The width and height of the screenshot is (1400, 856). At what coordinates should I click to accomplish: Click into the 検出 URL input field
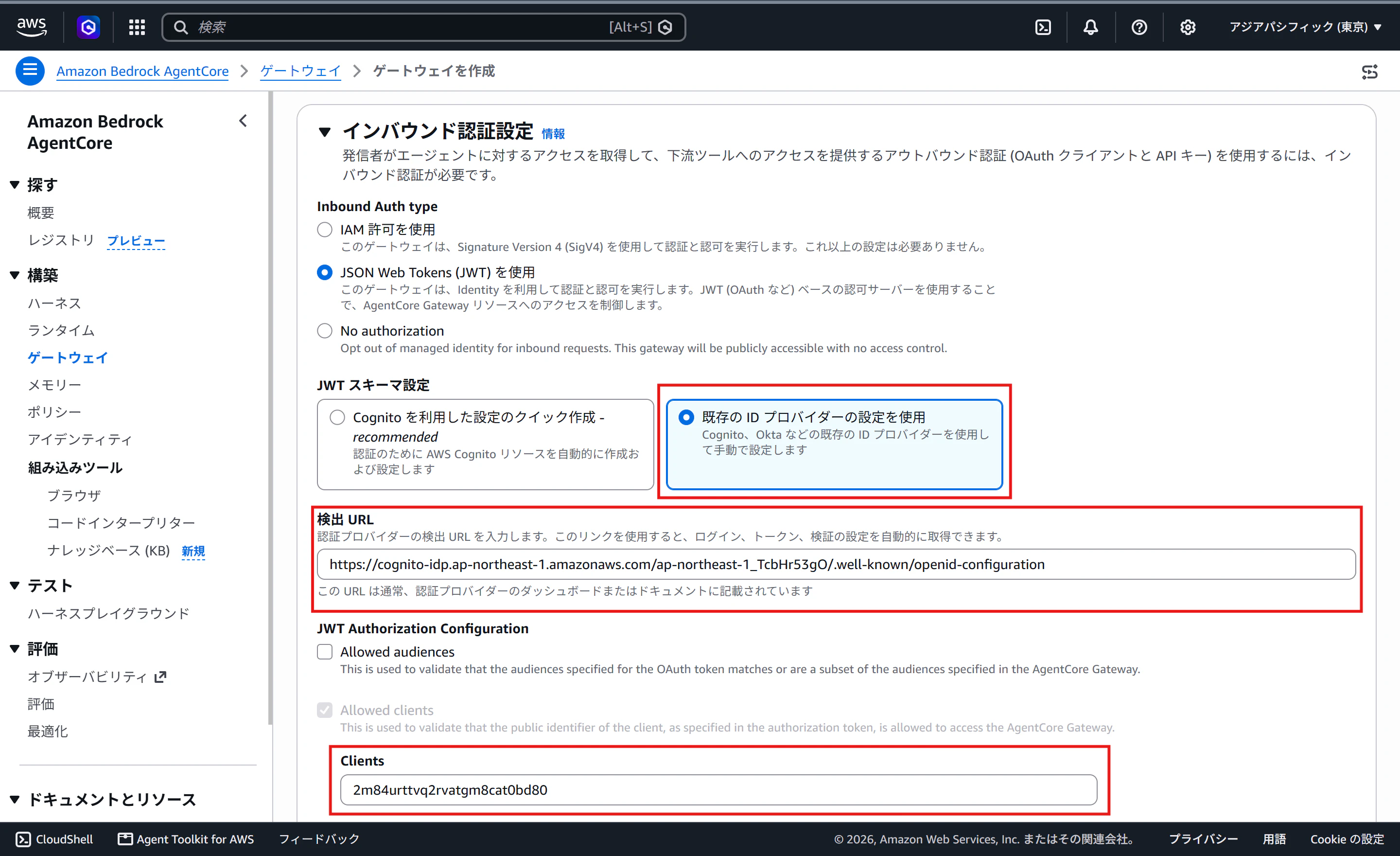tap(837, 564)
